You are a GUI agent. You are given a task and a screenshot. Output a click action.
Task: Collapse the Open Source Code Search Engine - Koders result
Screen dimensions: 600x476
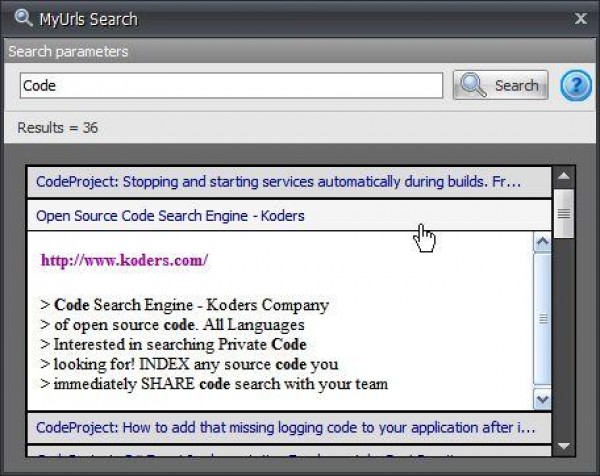289,215
